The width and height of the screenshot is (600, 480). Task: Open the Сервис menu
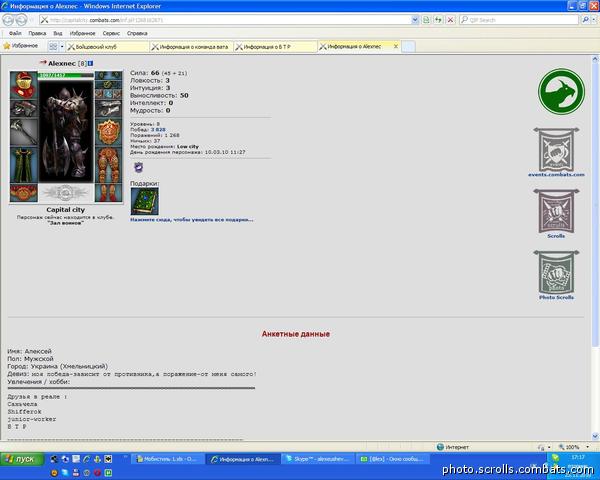pos(111,33)
